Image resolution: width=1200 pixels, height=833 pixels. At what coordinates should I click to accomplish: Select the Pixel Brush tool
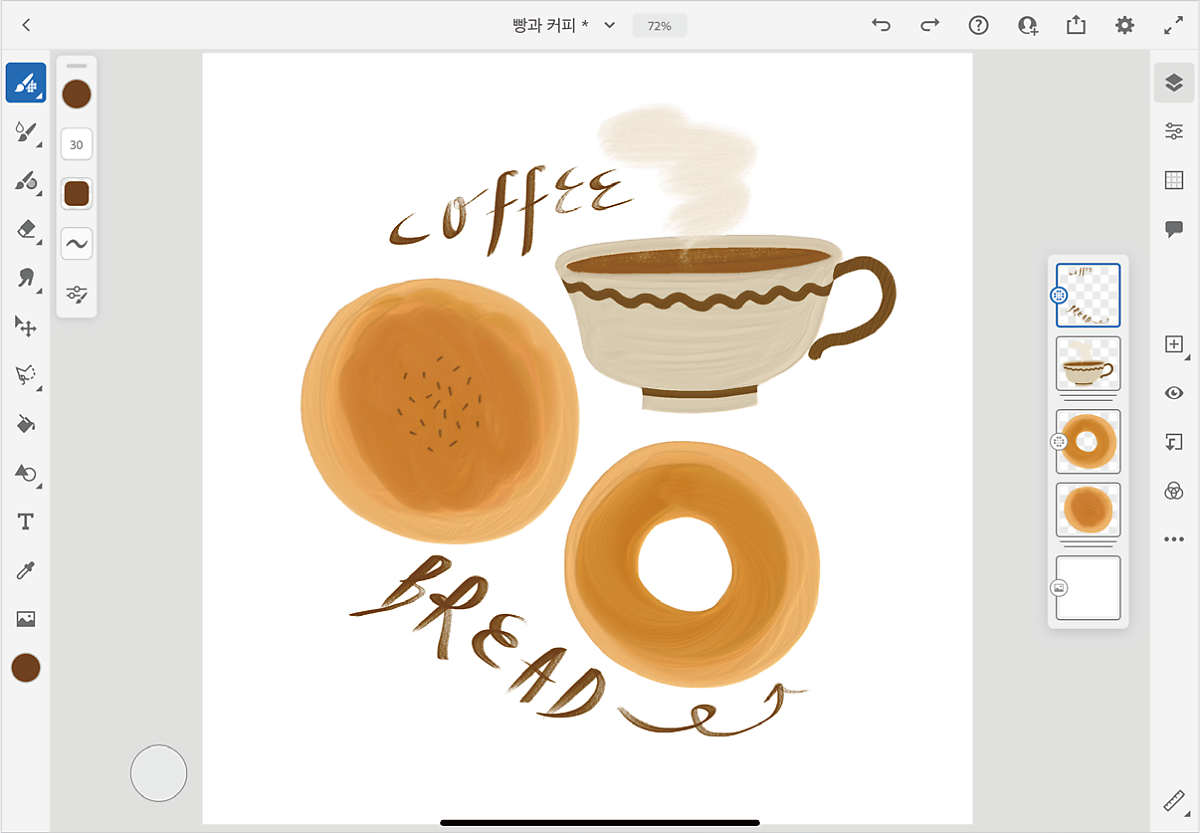[26, 83]
